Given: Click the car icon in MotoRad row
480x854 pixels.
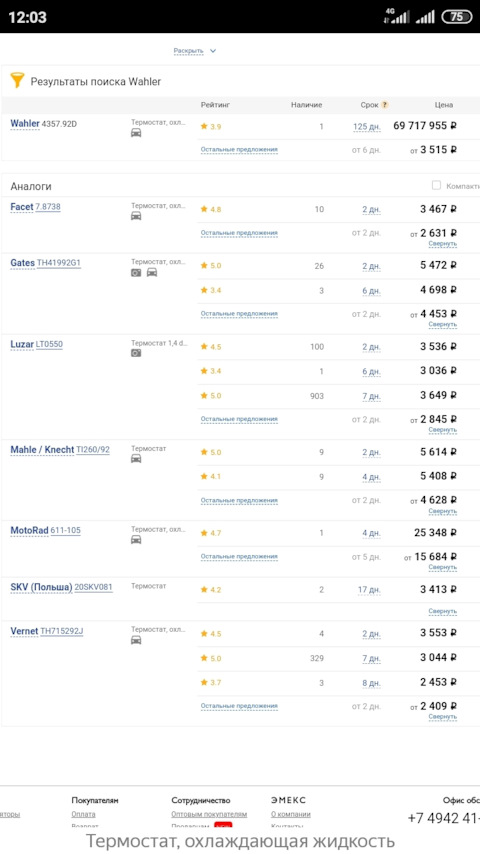Looking at the screenshot, I should tap(136, 540).
